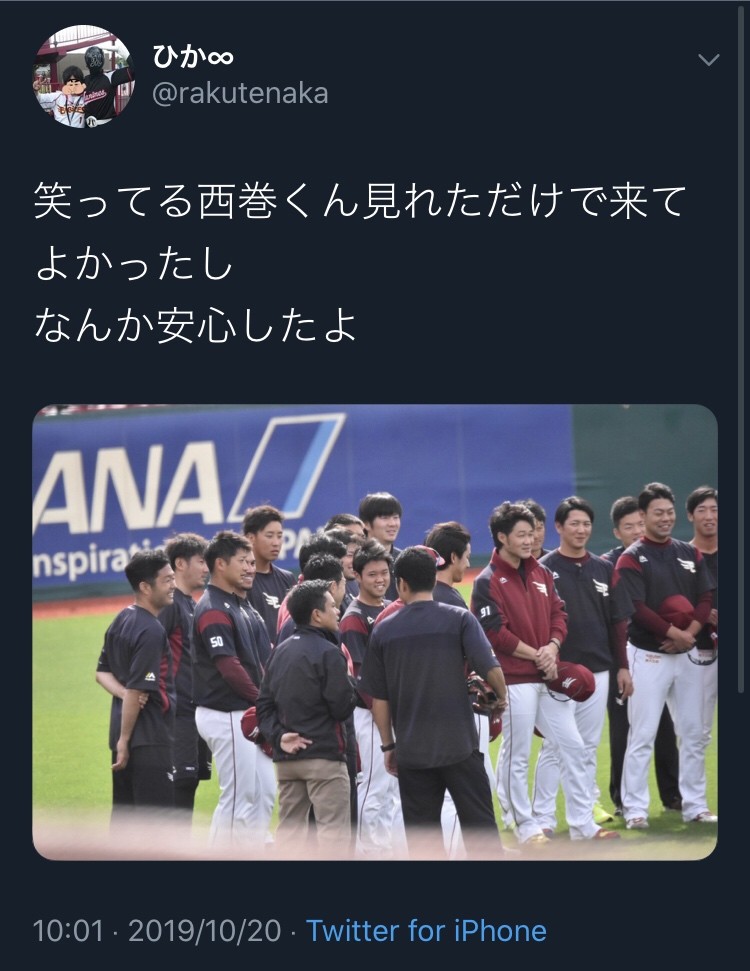Open the tweet options chevron menu
Viewport: 750px width, 971px height.
point(709,59)
